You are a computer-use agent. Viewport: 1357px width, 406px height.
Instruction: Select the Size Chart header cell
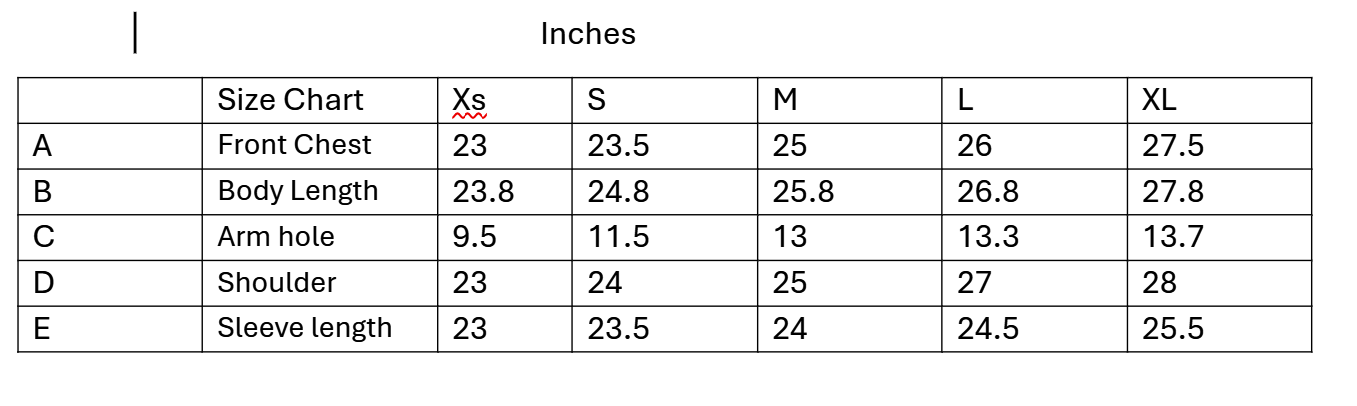320,100
